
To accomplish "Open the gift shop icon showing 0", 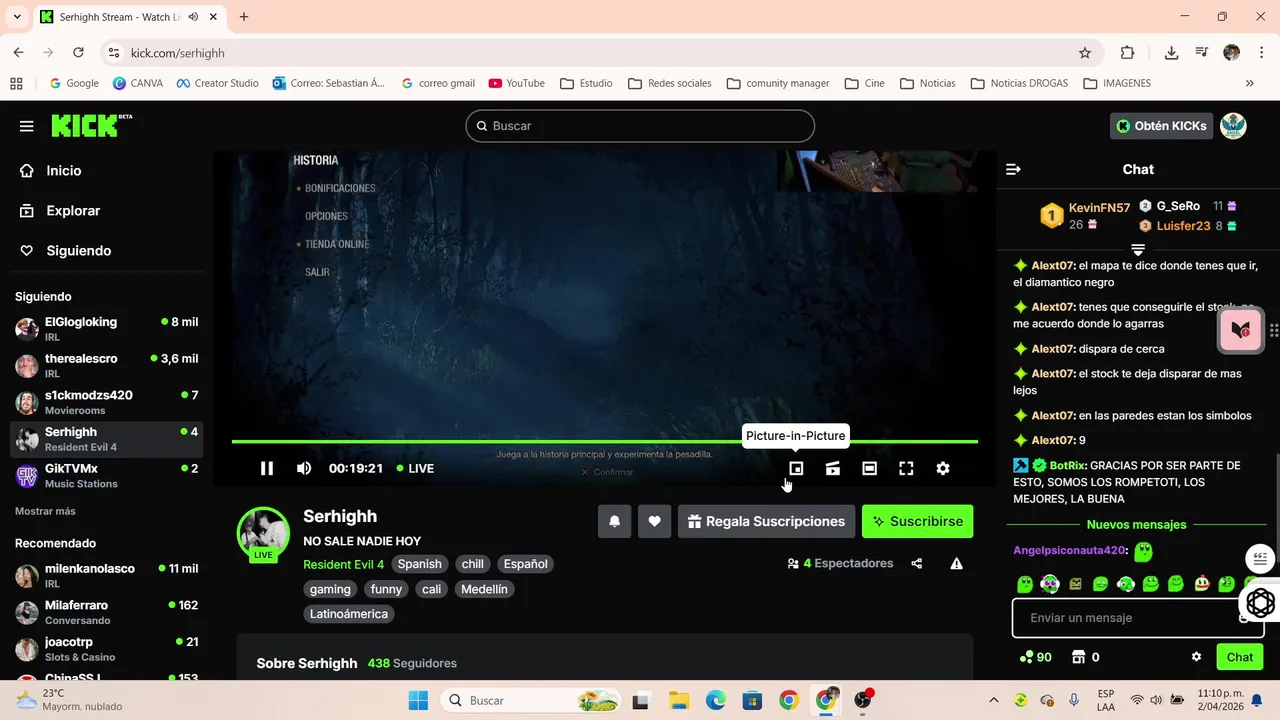I will 1086,657.
